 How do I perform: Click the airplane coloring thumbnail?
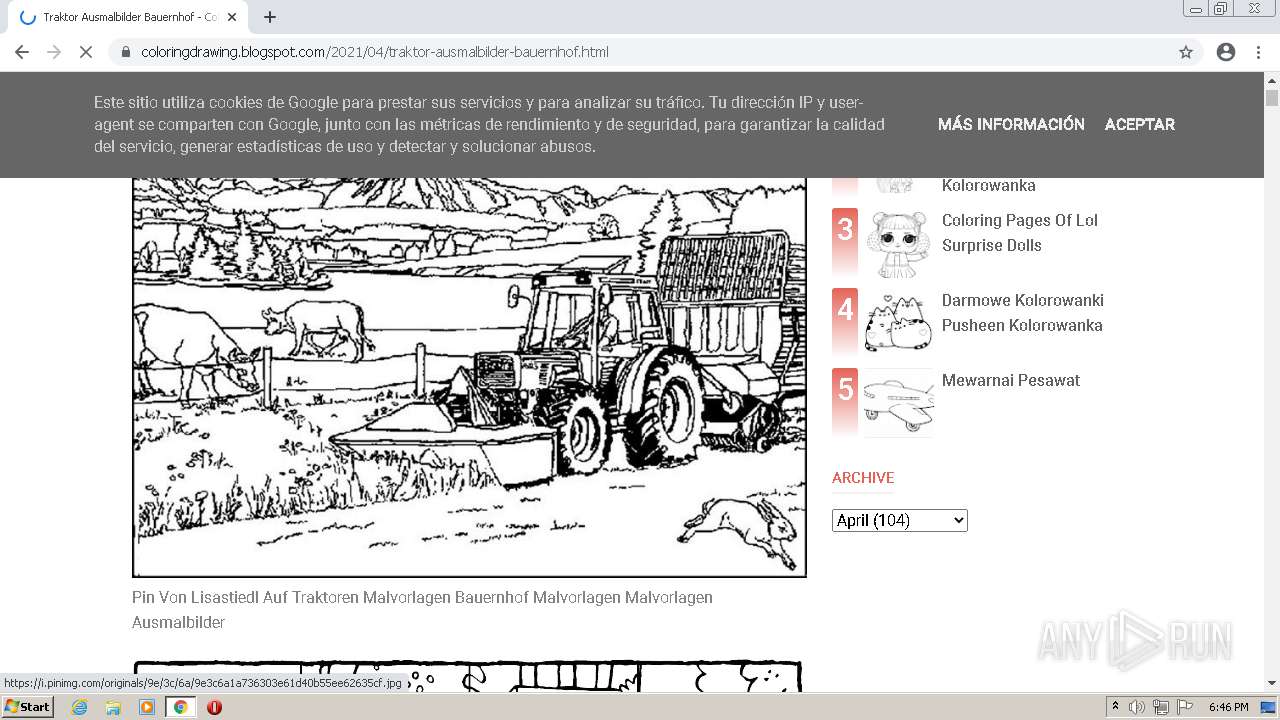[x=898, y=403]
